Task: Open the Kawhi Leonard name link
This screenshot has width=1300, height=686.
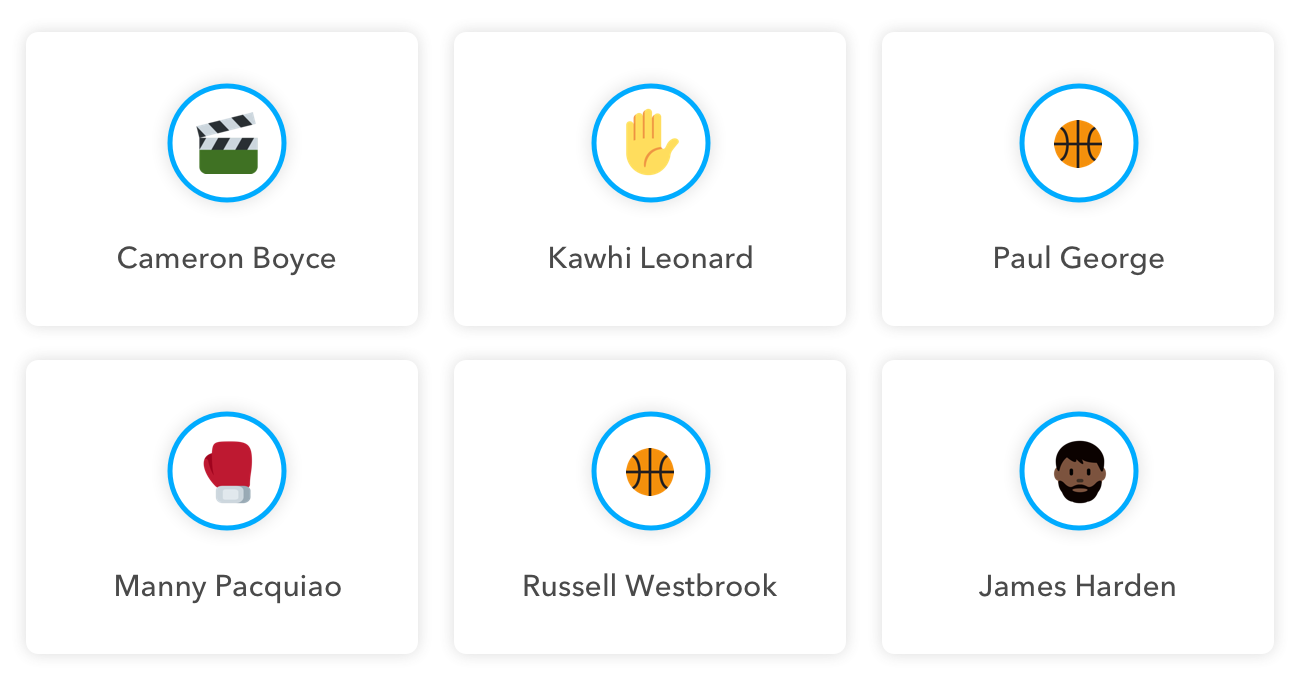Action: pyautogui.click(x=650, y=258)
